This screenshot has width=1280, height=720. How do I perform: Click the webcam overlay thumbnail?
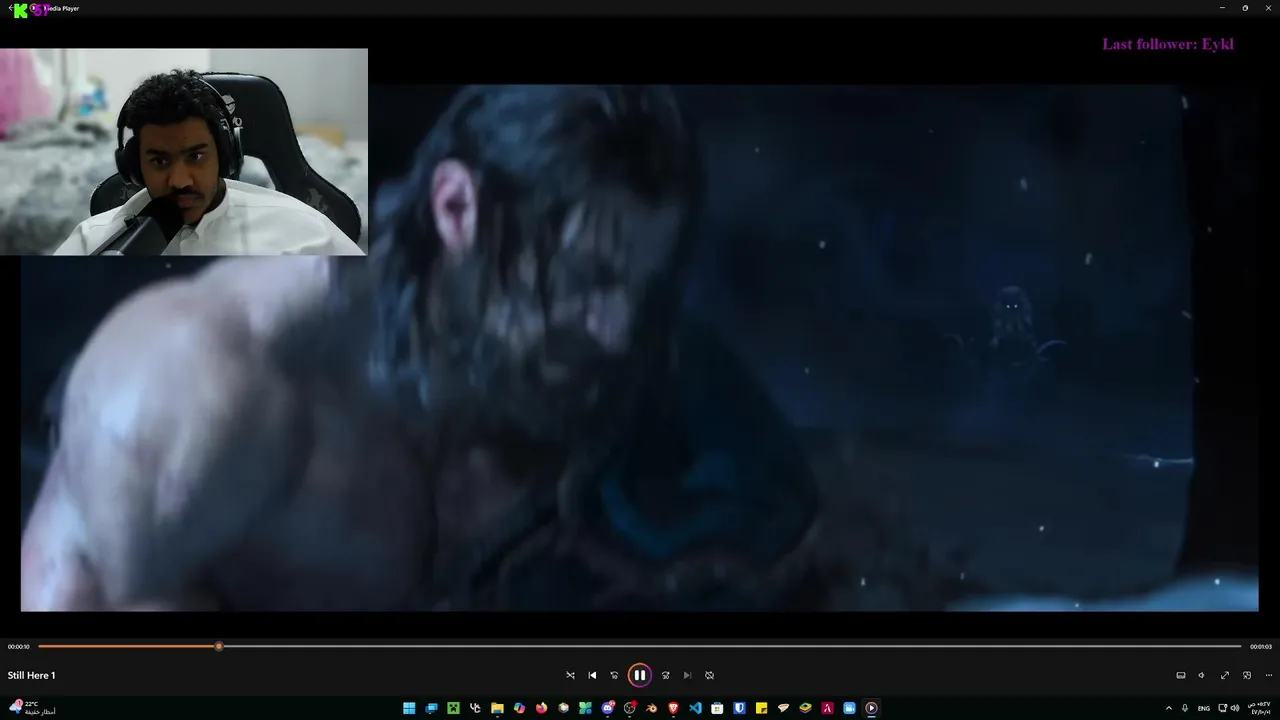click(184, 152)
